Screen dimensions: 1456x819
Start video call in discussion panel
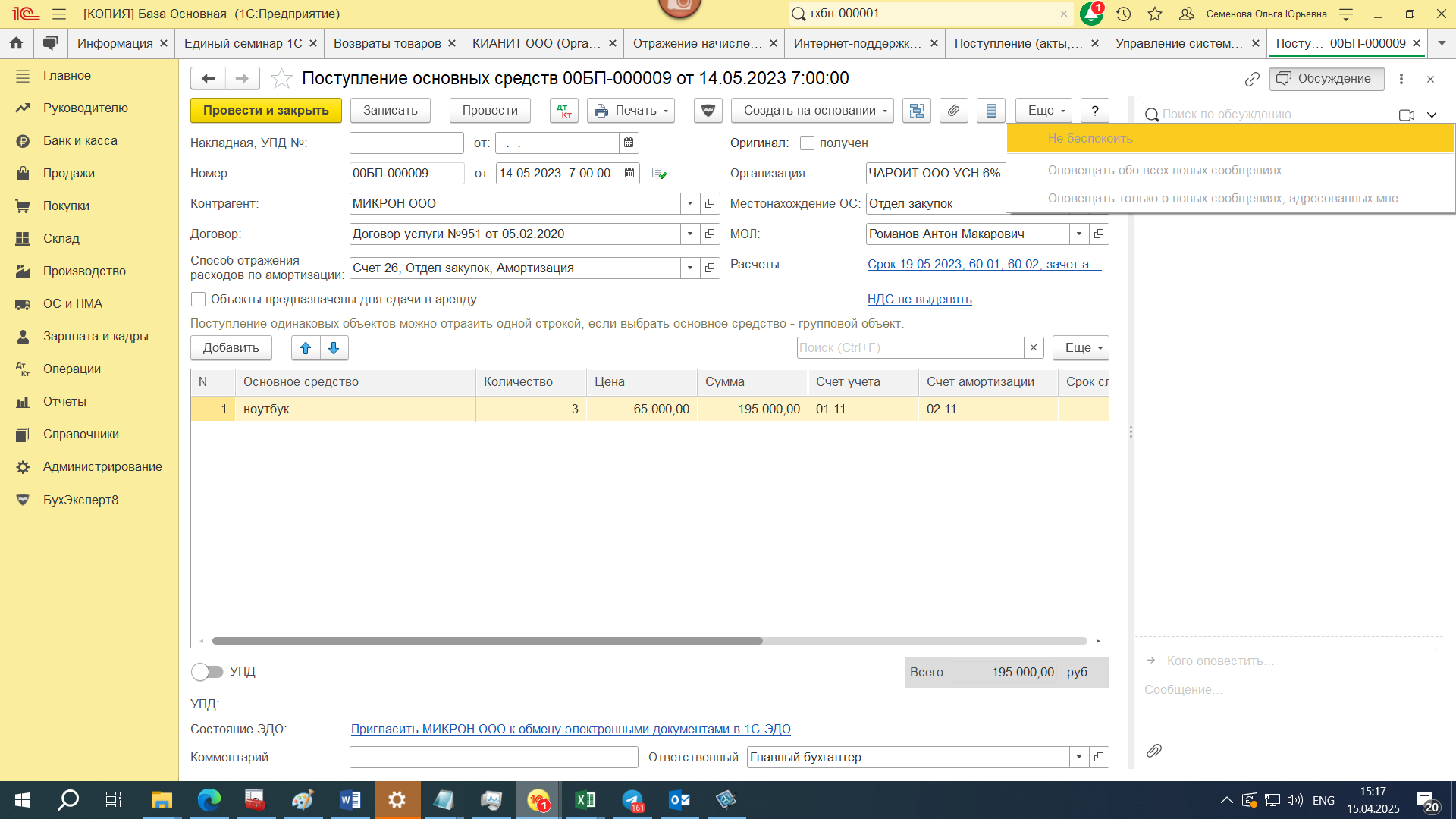[1407, 115]
